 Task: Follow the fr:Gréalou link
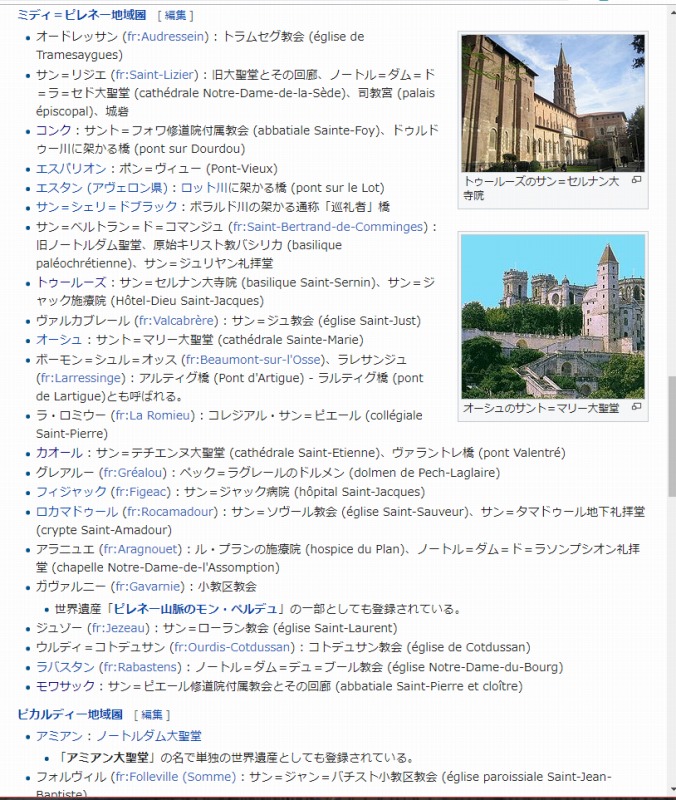coord(133,472)
